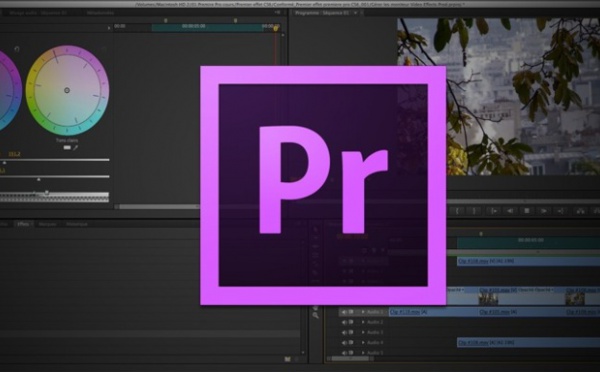This screenshot has width=600, height=372.
Task: Click center point of Tons clairs color wheel
Action: [x=67, y=90]
